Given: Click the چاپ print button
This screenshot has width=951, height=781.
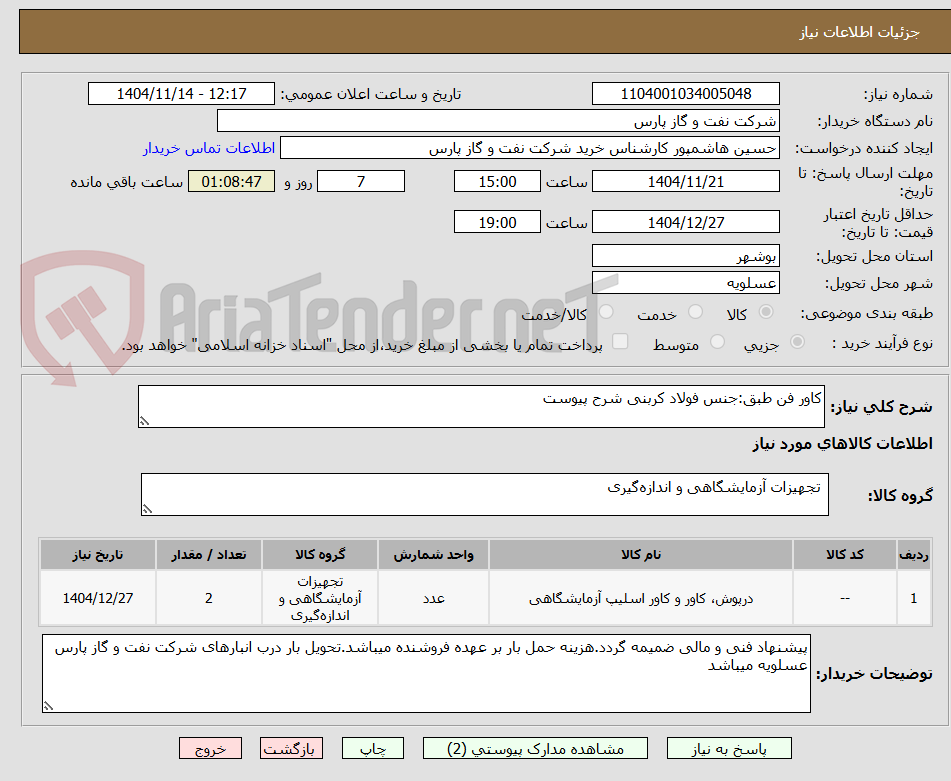Looking at the screenshot, I should point(372,748).
